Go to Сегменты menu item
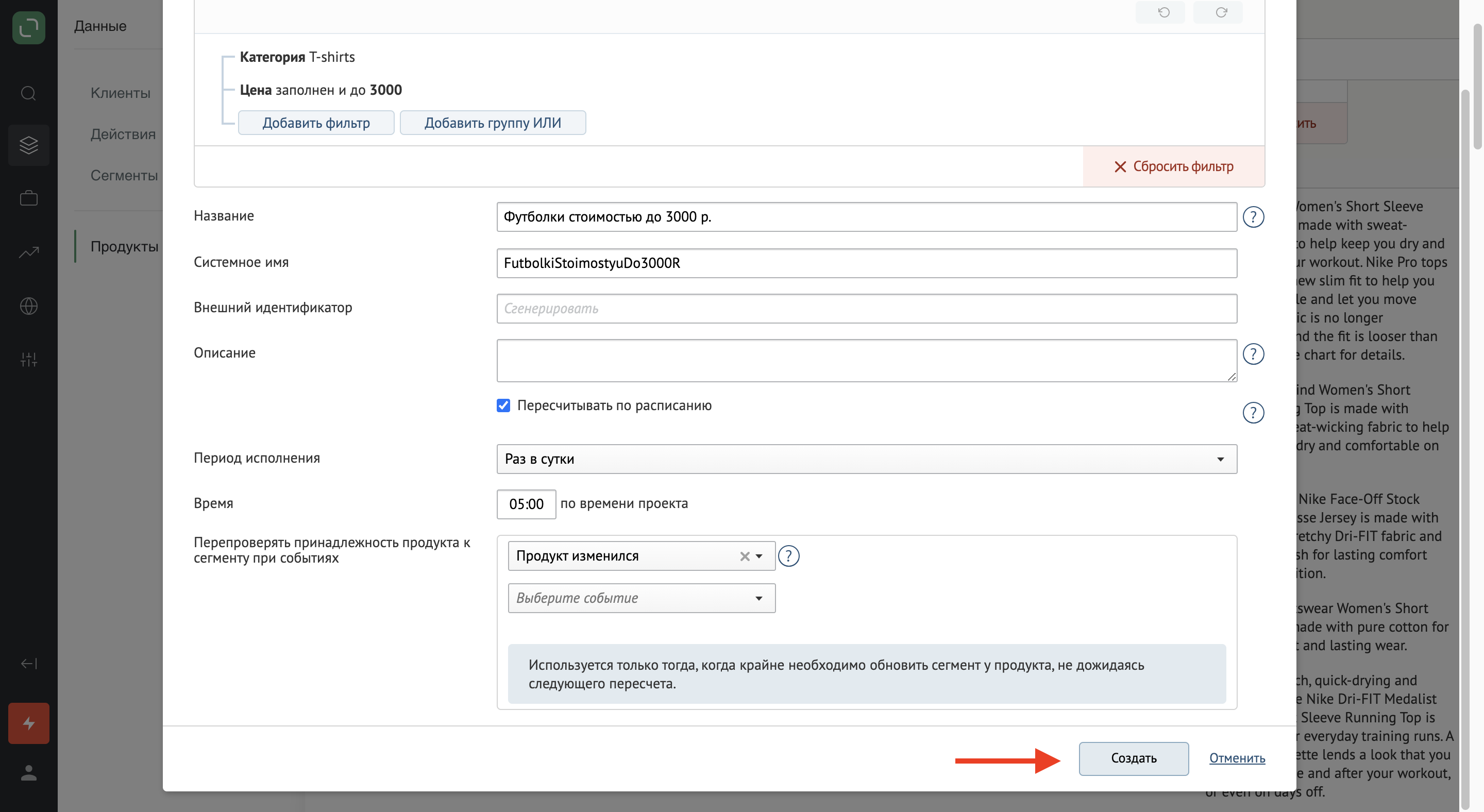 tap(124, 175)
